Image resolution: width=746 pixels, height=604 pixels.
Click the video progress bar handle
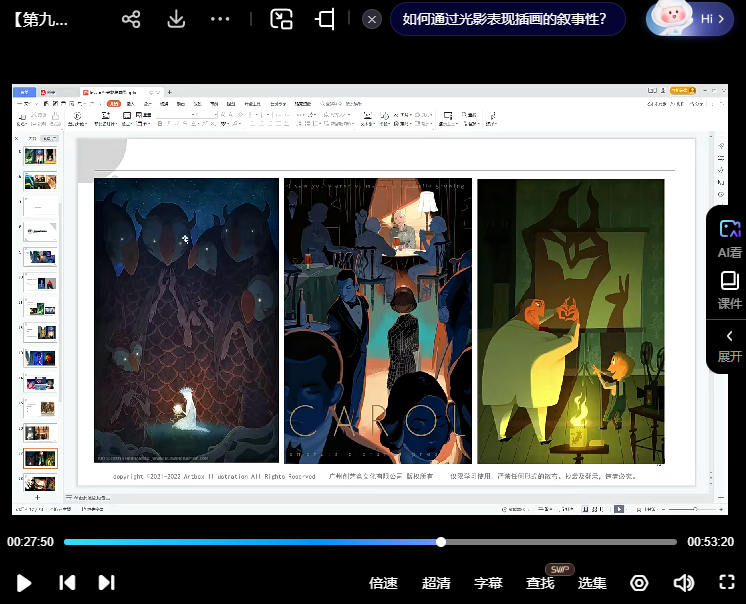(x=441, y=542)
